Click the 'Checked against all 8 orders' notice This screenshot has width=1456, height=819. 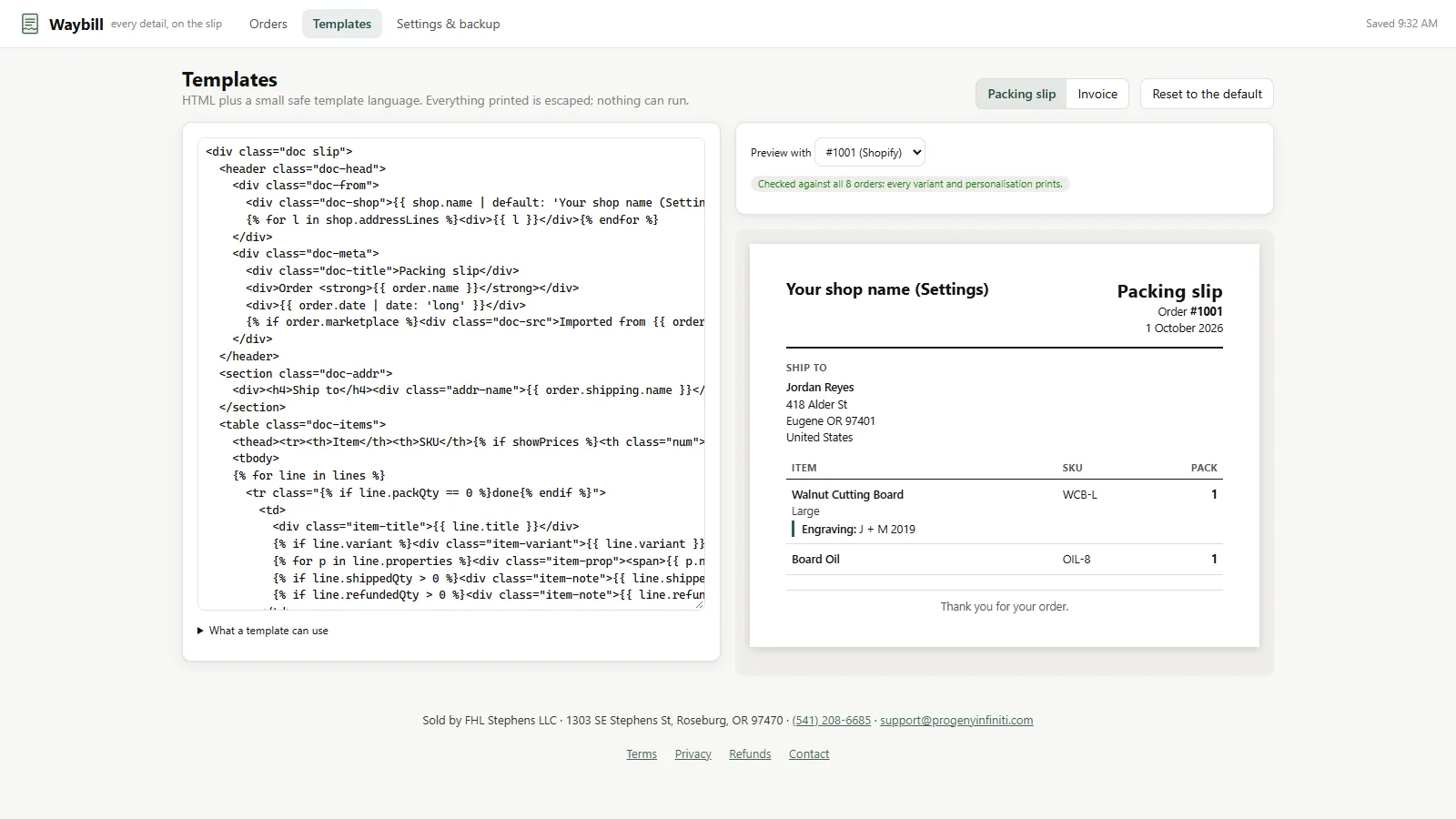[x=910, y=184]
